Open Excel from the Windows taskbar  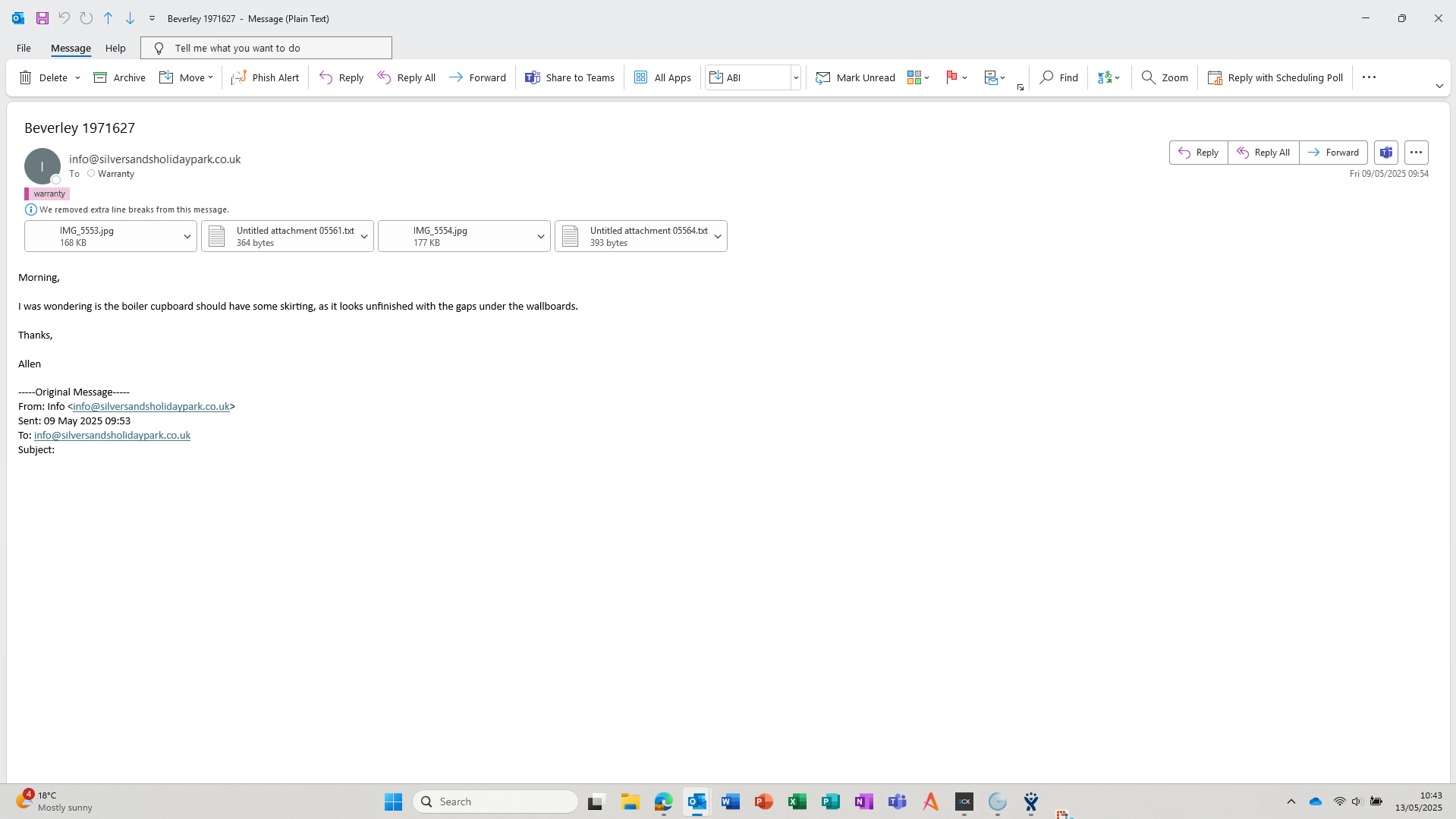(x=797, y=802)
